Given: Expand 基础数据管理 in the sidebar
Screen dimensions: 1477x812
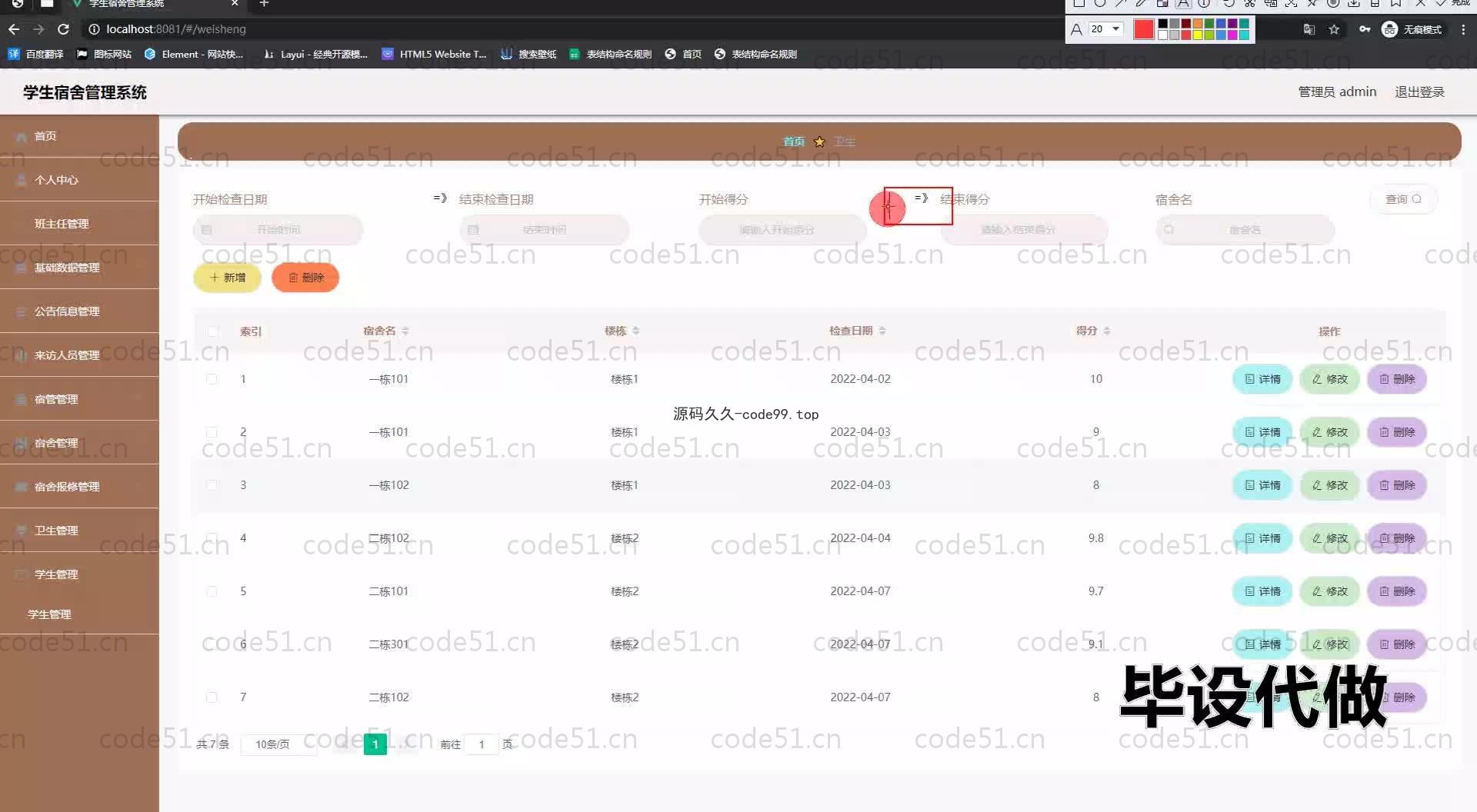Looking at the screenshot, I should 79,268.
